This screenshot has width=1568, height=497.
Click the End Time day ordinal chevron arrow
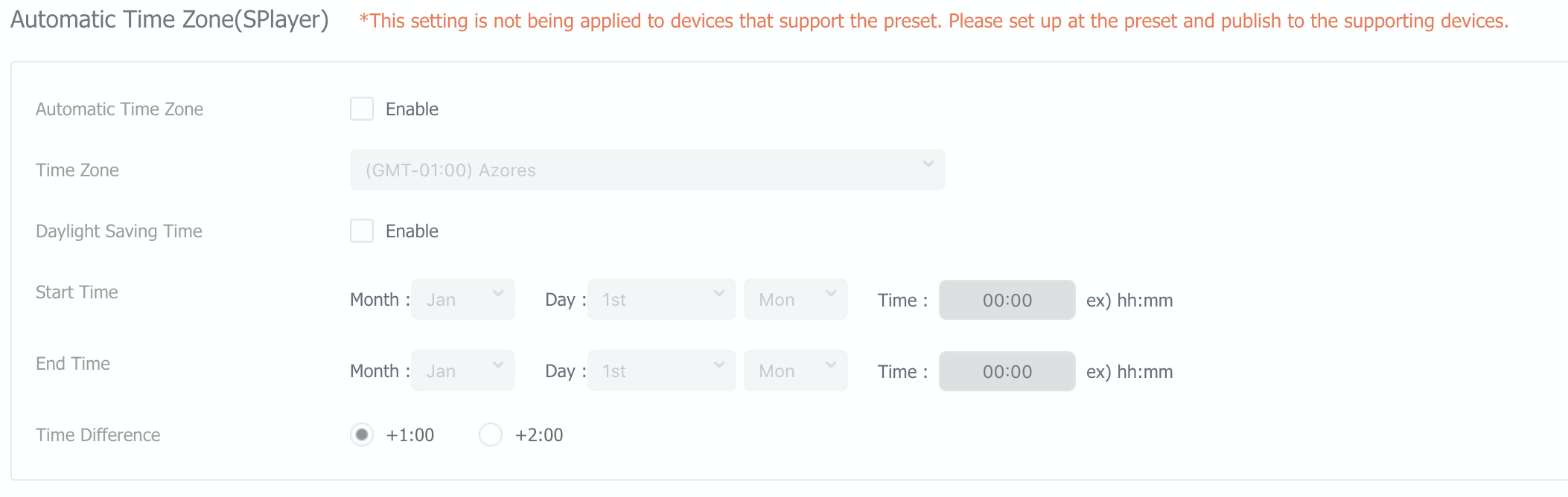719,365
